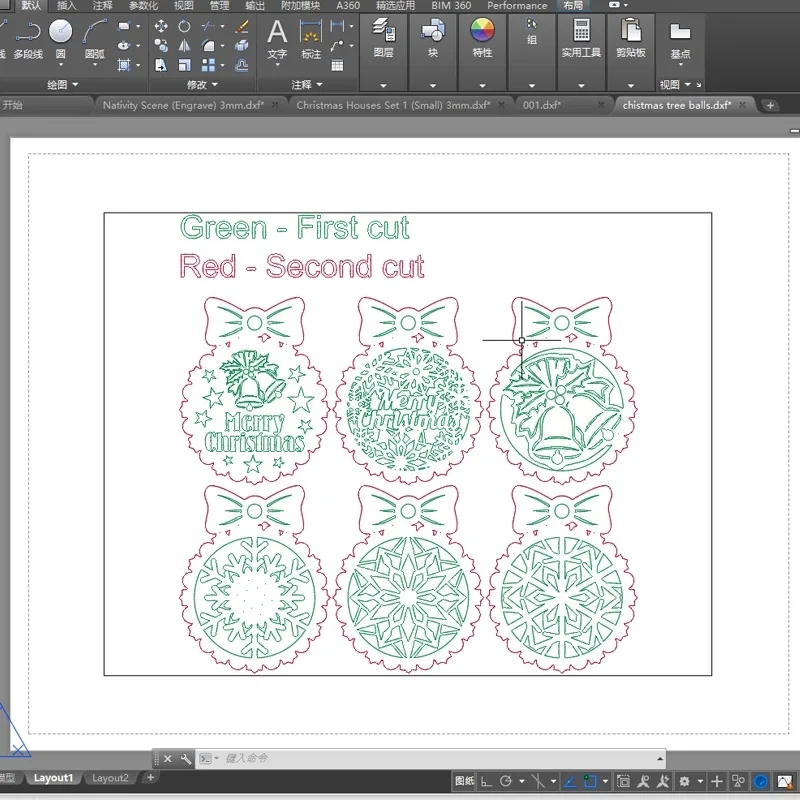Image resolution: width=800 pixels, height=800 pixels.
Task: Toggle annotation auto-scale in status bar
Action: tap(663, 781)
